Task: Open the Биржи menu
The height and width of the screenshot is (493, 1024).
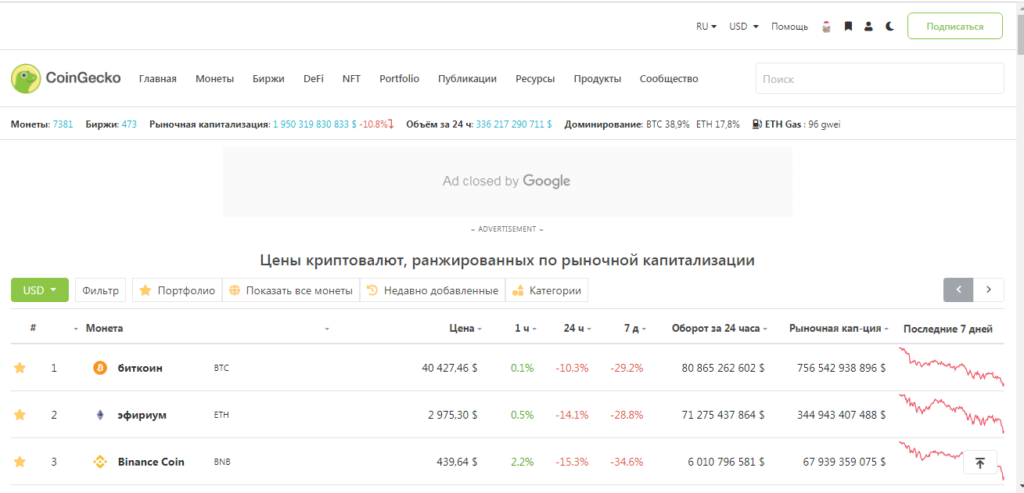Action: click(268, 79)
